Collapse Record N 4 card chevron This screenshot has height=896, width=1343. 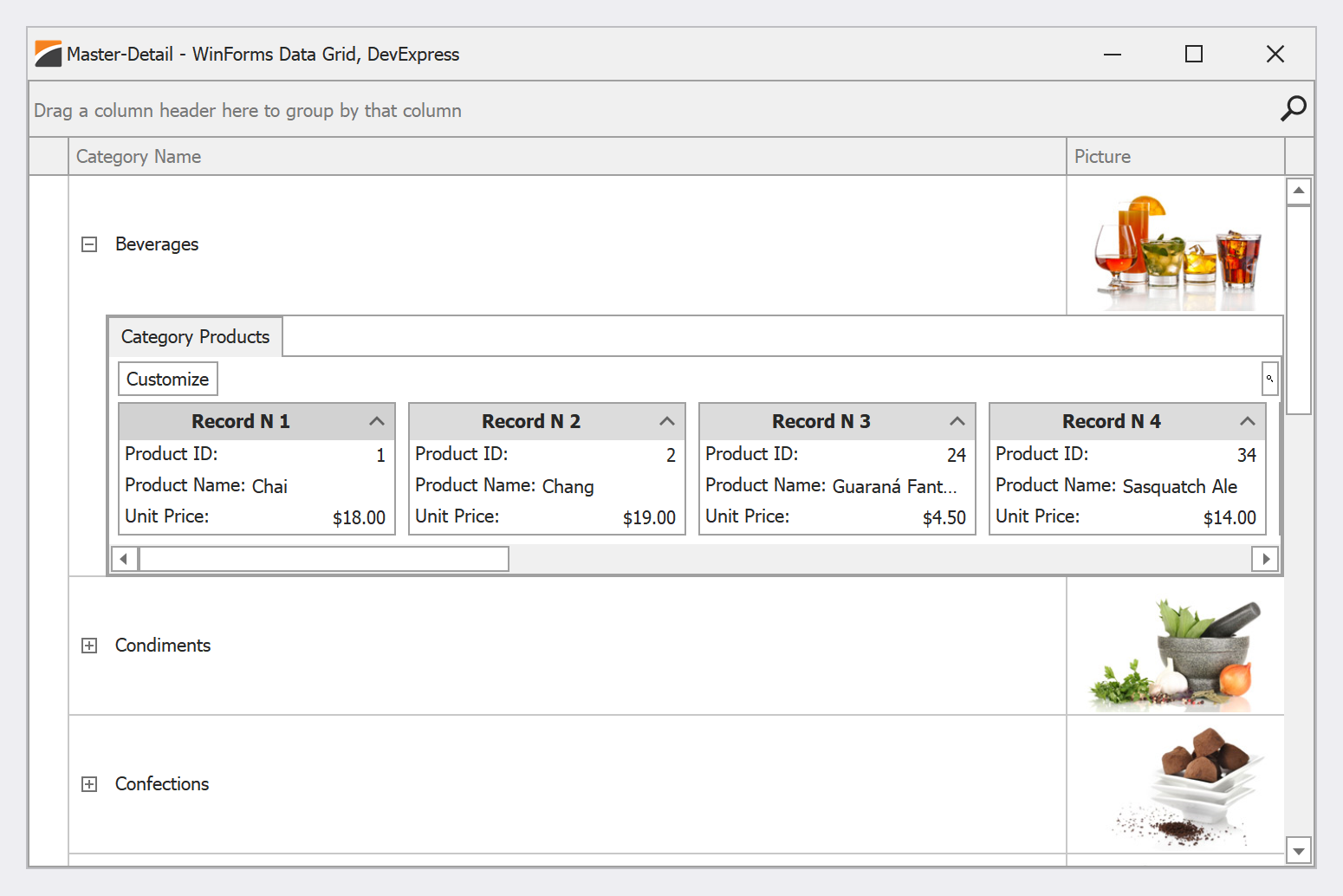pyautogui.click(x=1247, y=421)
